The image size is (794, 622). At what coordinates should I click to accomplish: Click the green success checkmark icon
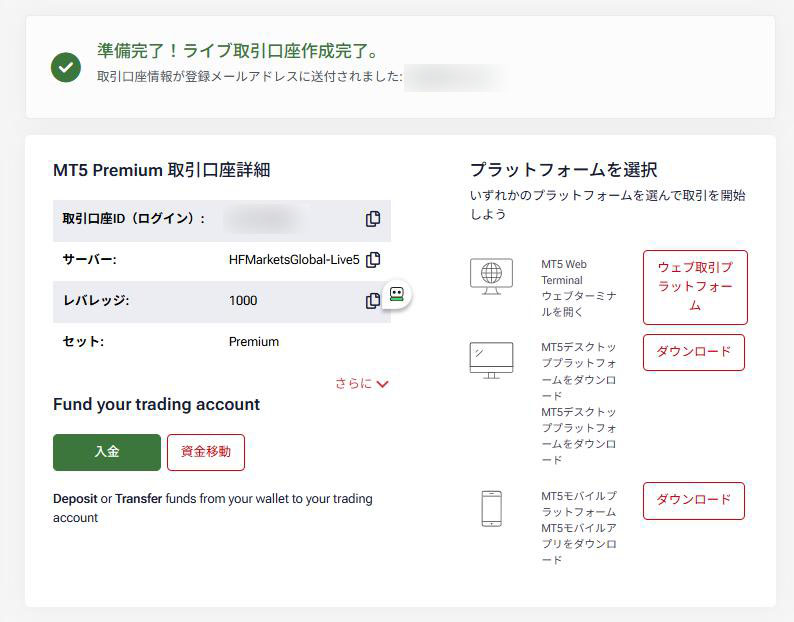(66, 67)
